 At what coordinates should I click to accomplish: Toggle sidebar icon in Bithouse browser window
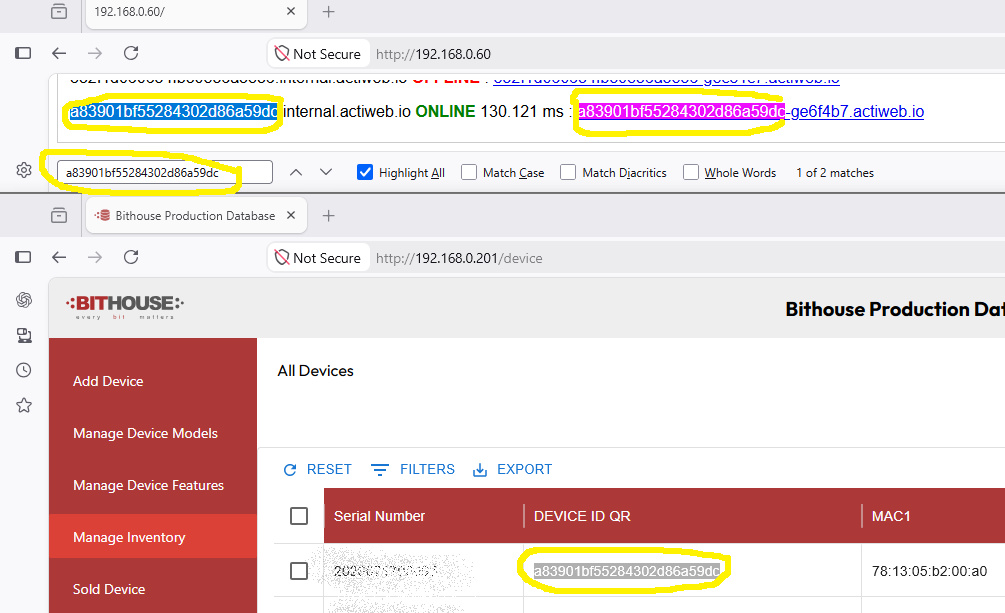23,257
